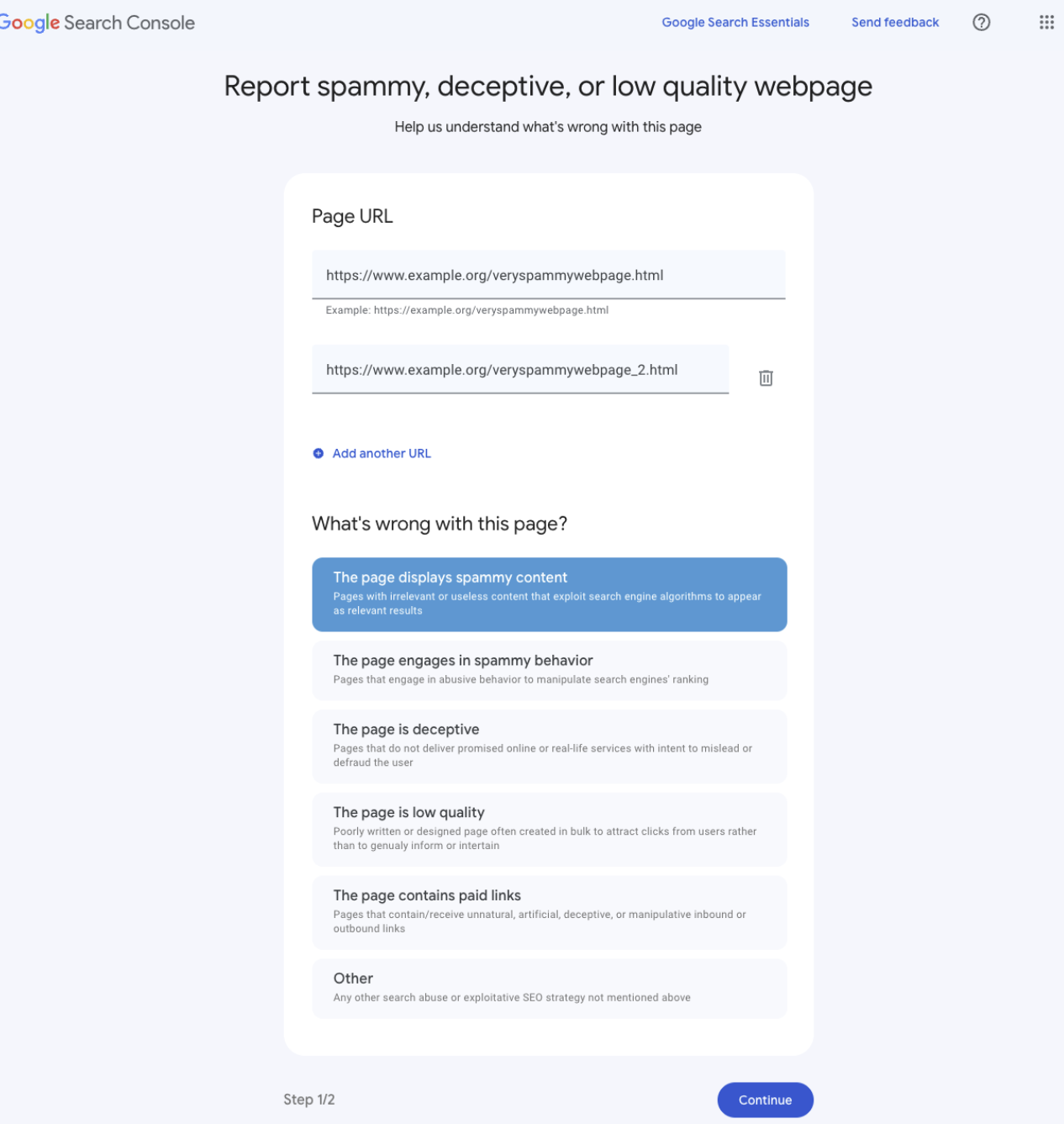This screenshot has height=1124, width=1064.
Task: Pick 'The page is low quality' option
Action: click(x=549, y=828)
